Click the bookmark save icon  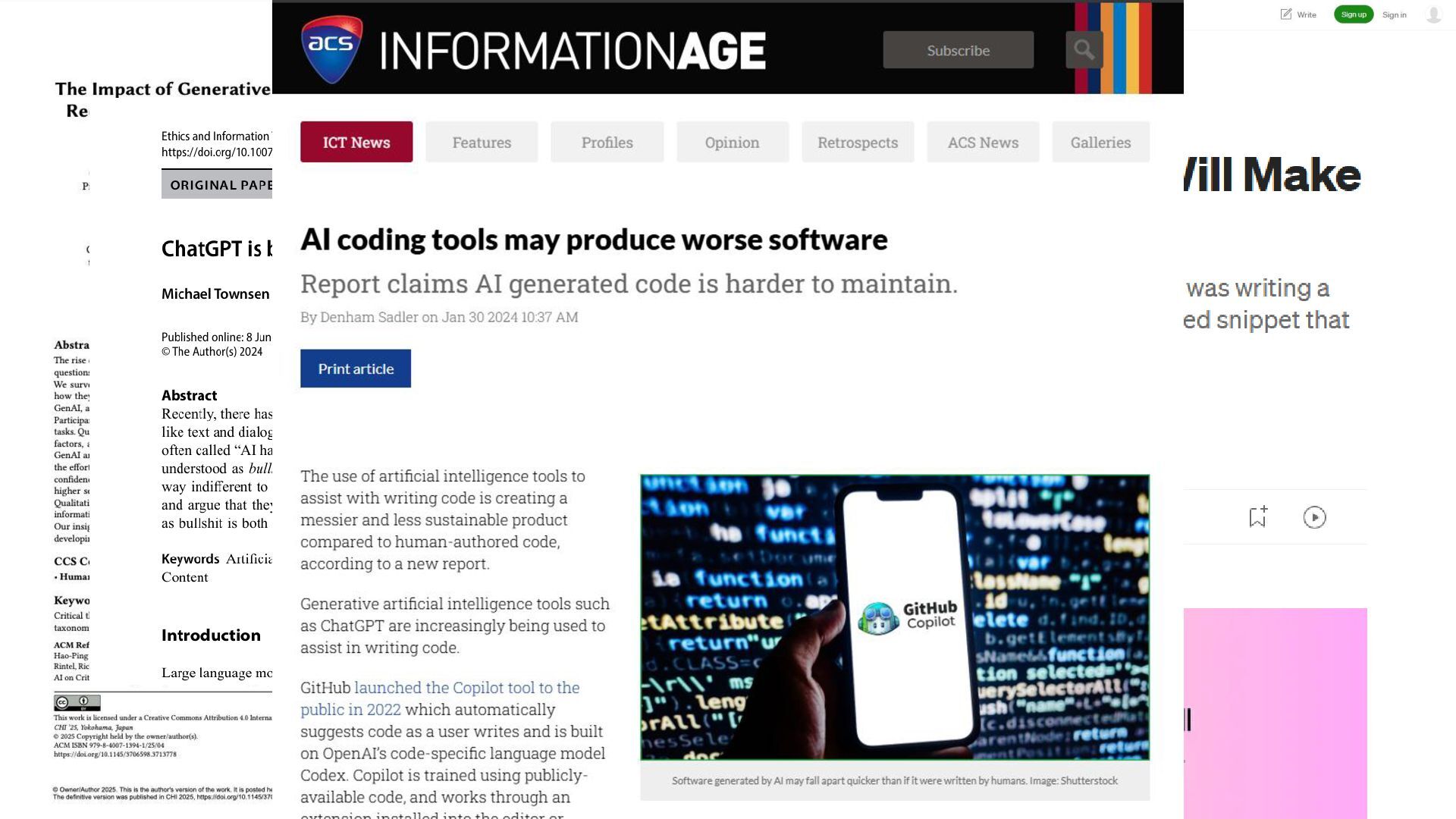tap(1257, 517)
